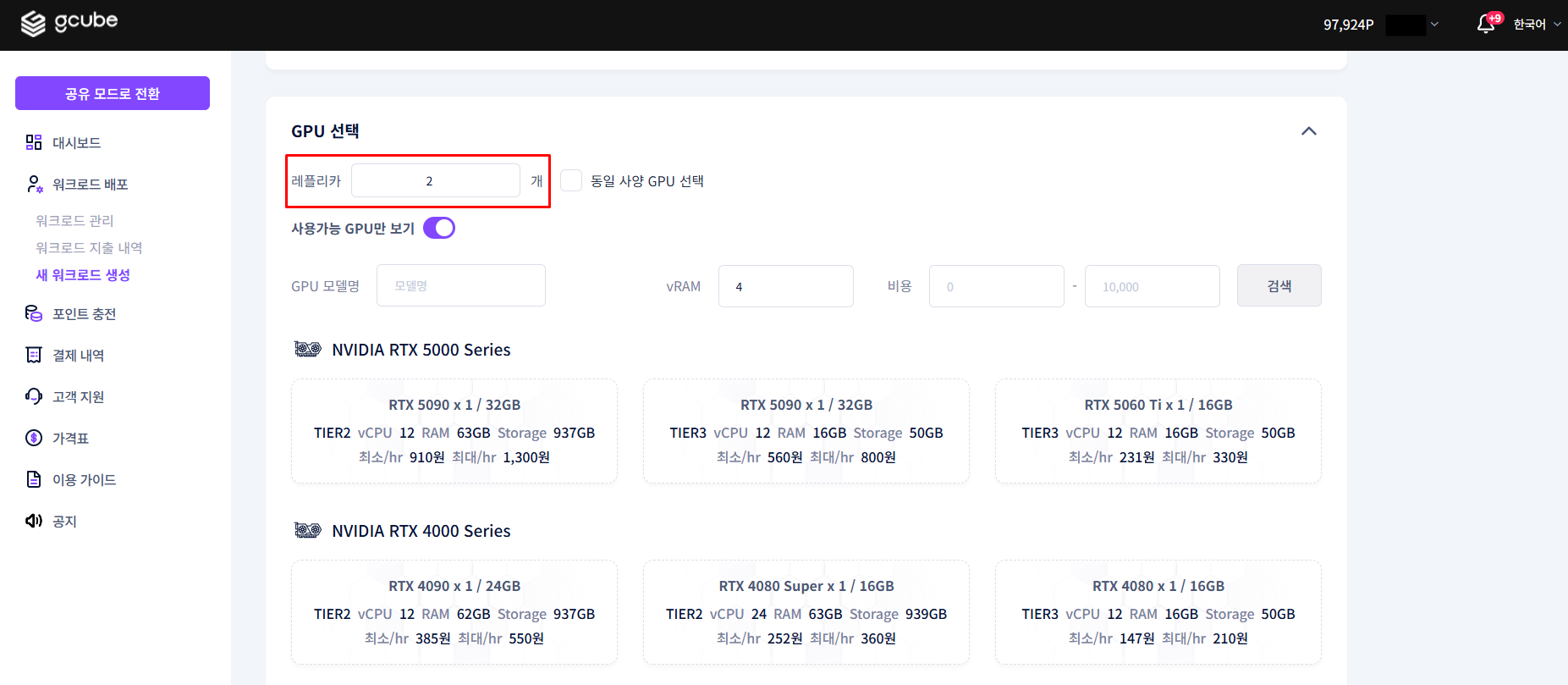This screenshot has width=1568, height=685.
Task: Select the RTX 4080 Super 16GB card
Action: 806,612
